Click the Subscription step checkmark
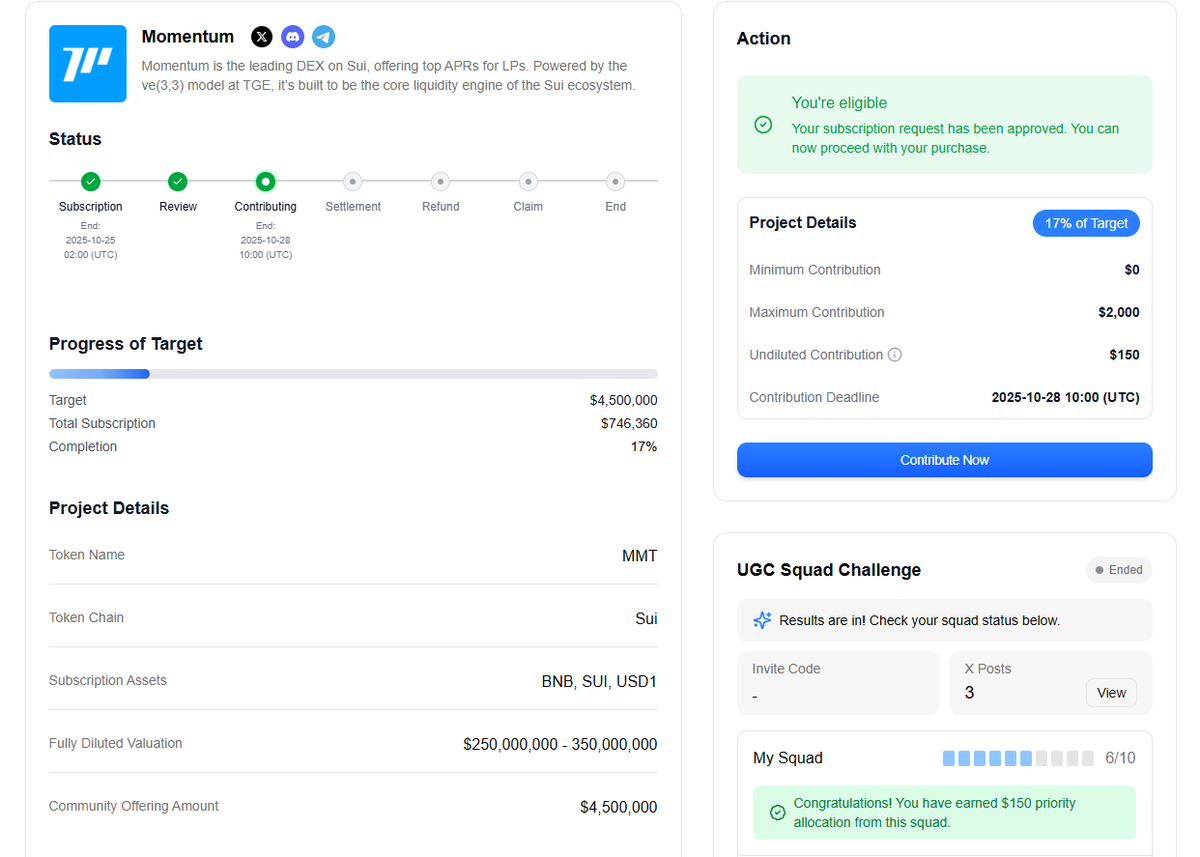The height and width of the screenshot is (857, 1200). coord(90,181)
